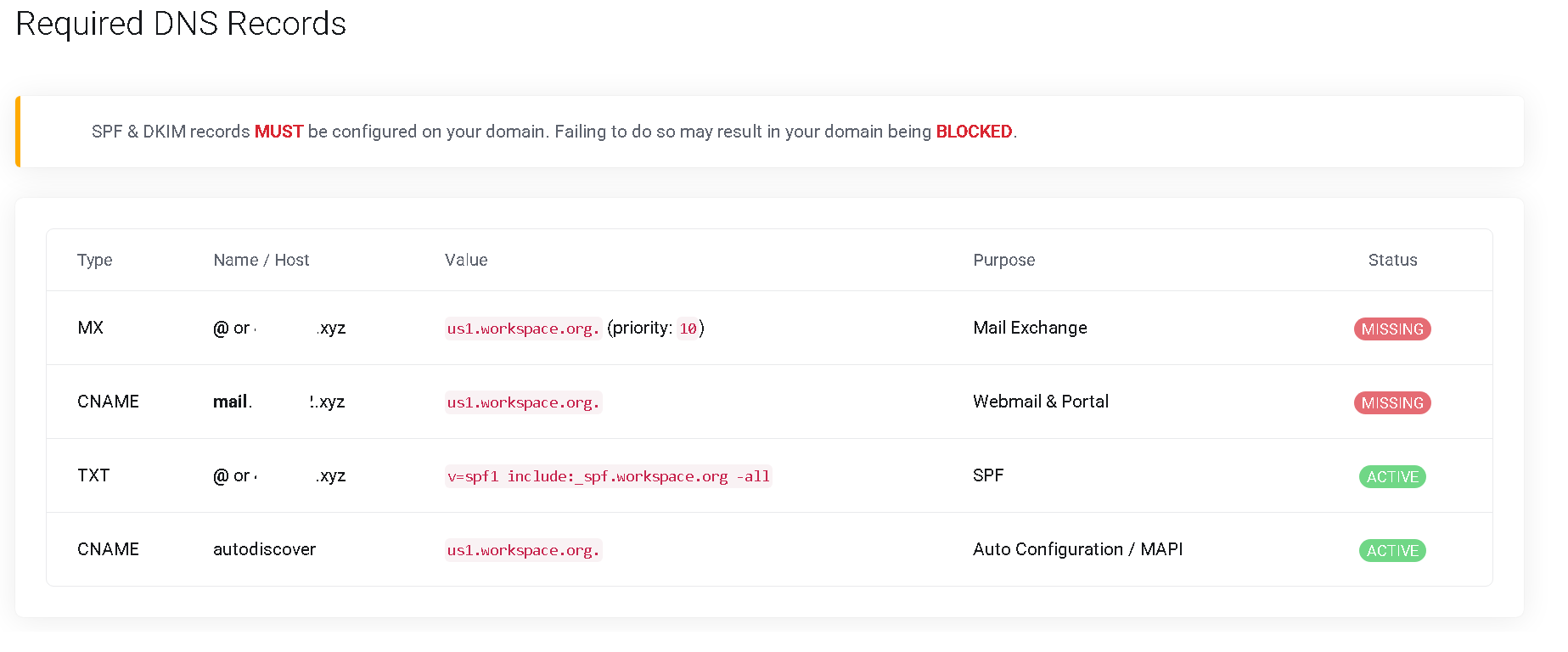Click the Type column header
This screenshot has width=1568, height=652.
click(x=94, y=260)
